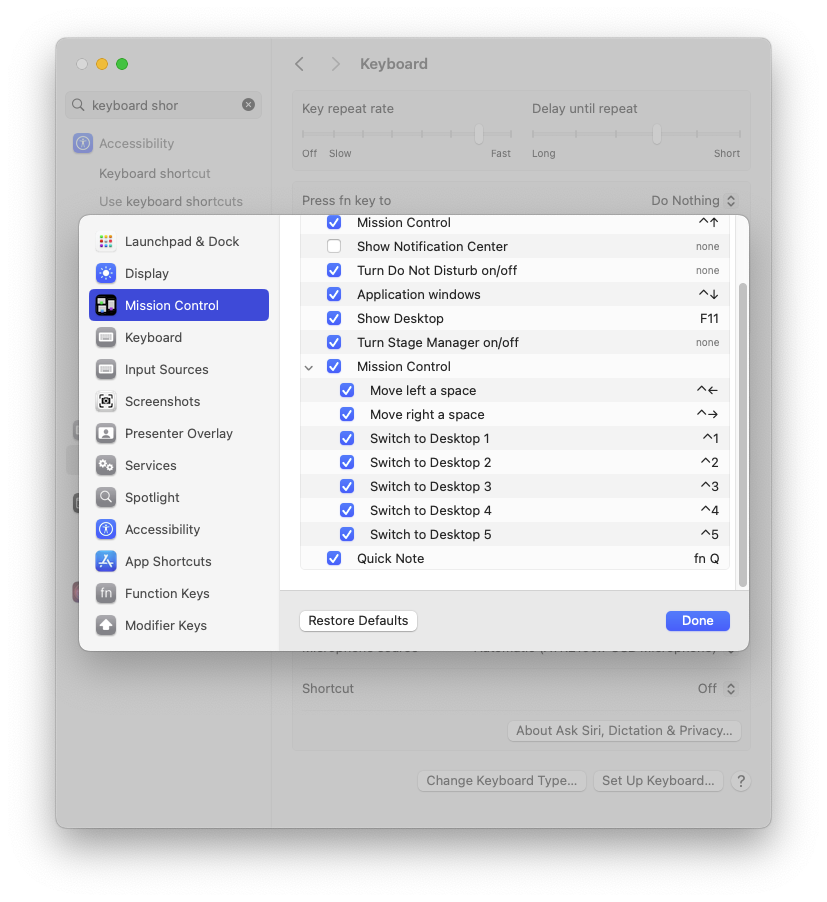Viewport: 827px width, 902px height.
Task: Click Set Up Keyboard button
Action: [658, 781]
